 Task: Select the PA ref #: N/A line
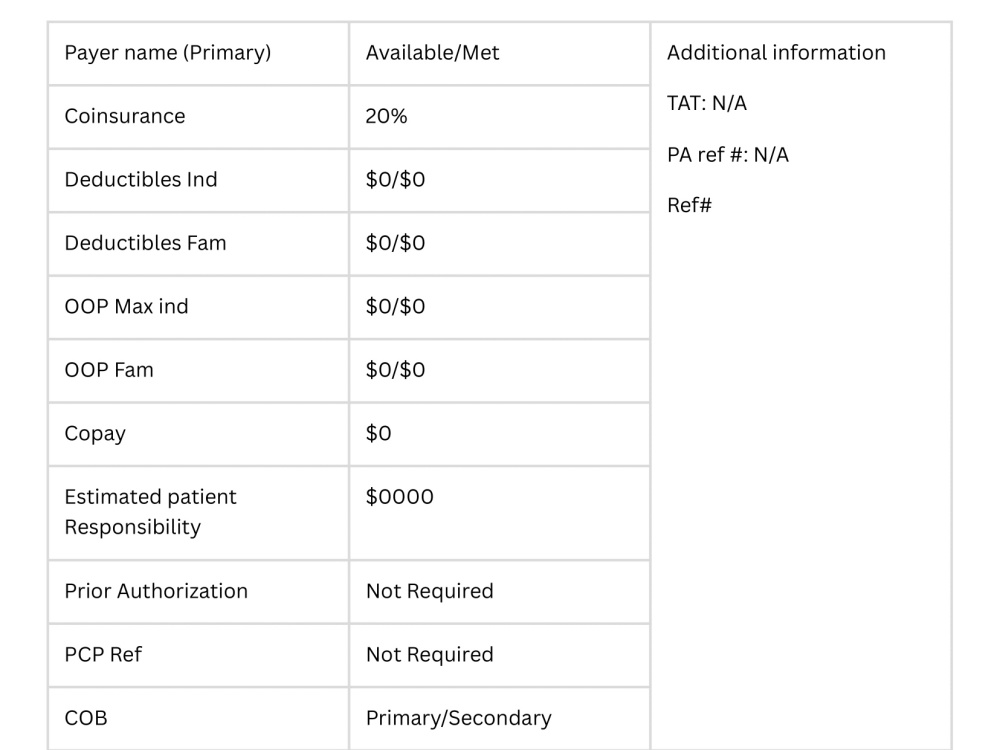[x=728, y=155]
